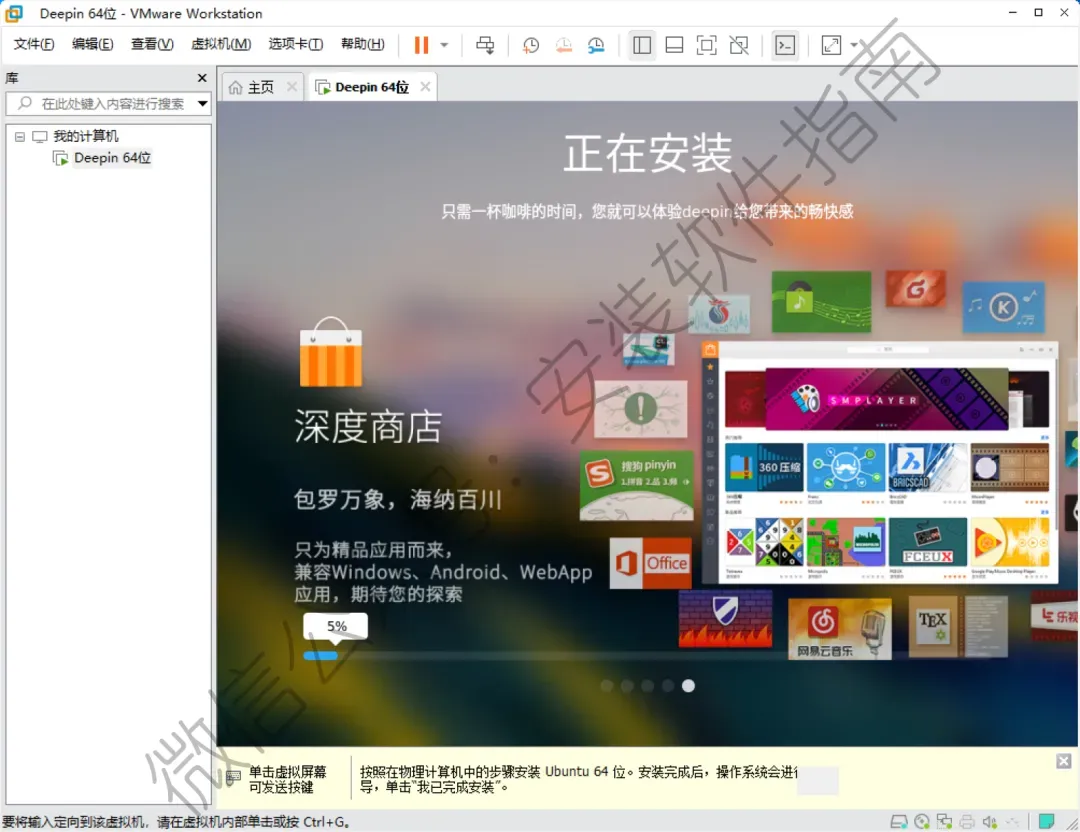This screenshot has width=1080, height=832.
Task: Close the 主页 tab
Action: (292, 87)
